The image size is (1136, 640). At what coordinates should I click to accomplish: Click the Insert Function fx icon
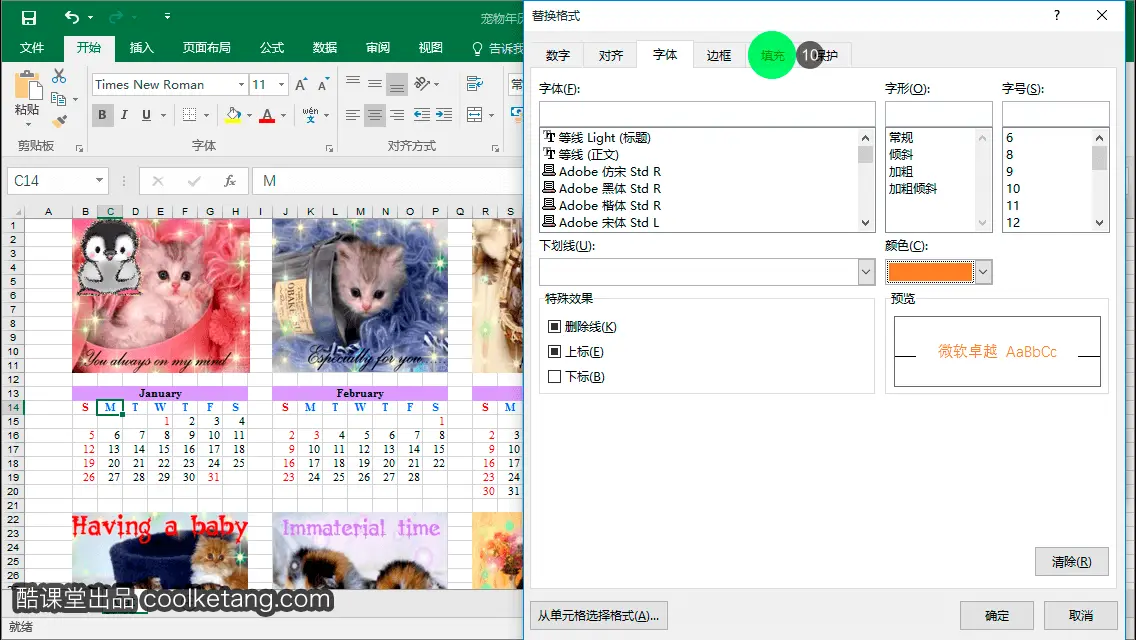point(230,180)
